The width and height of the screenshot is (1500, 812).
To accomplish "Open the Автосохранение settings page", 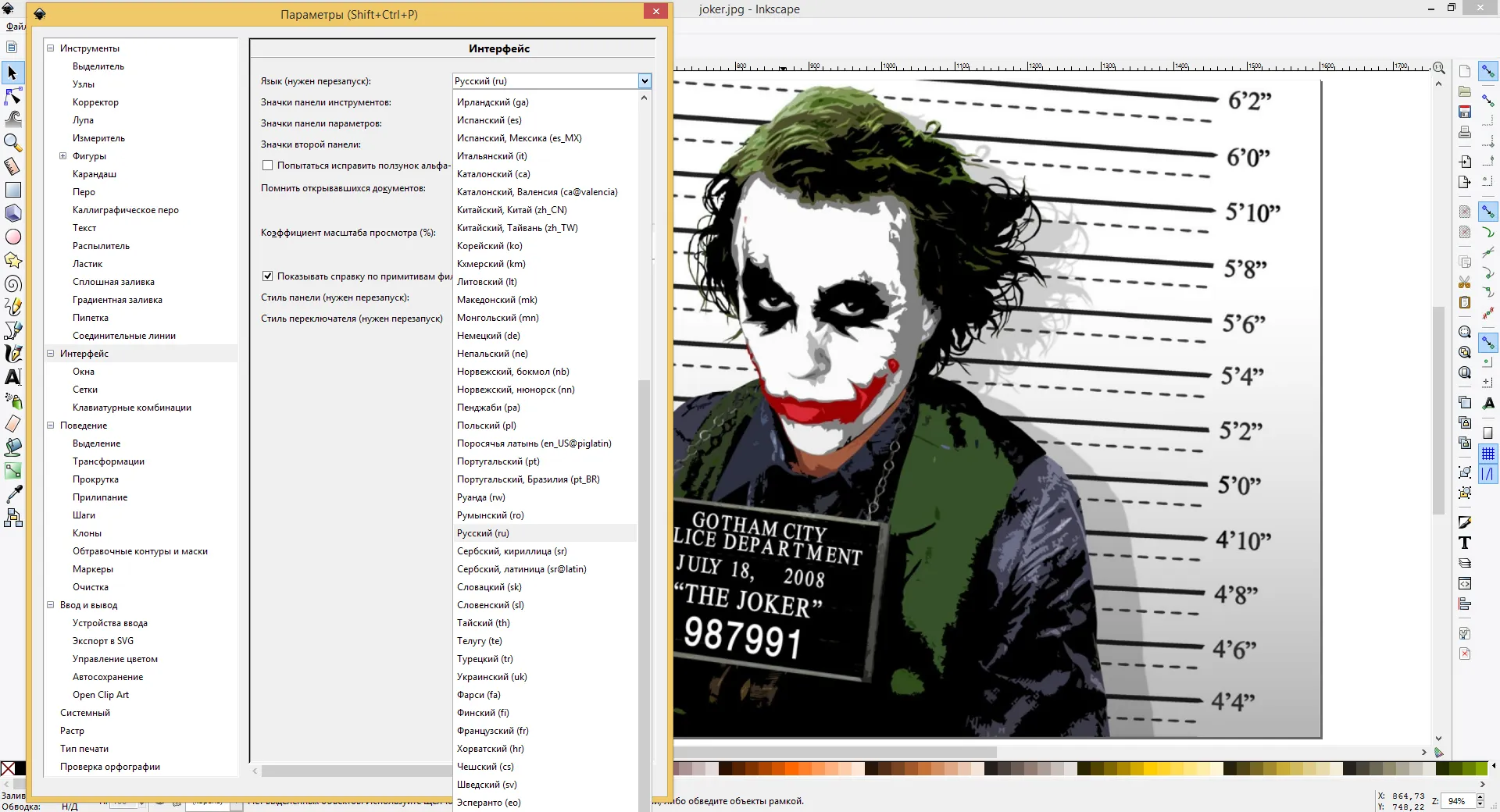I will [x=108, y=677].
